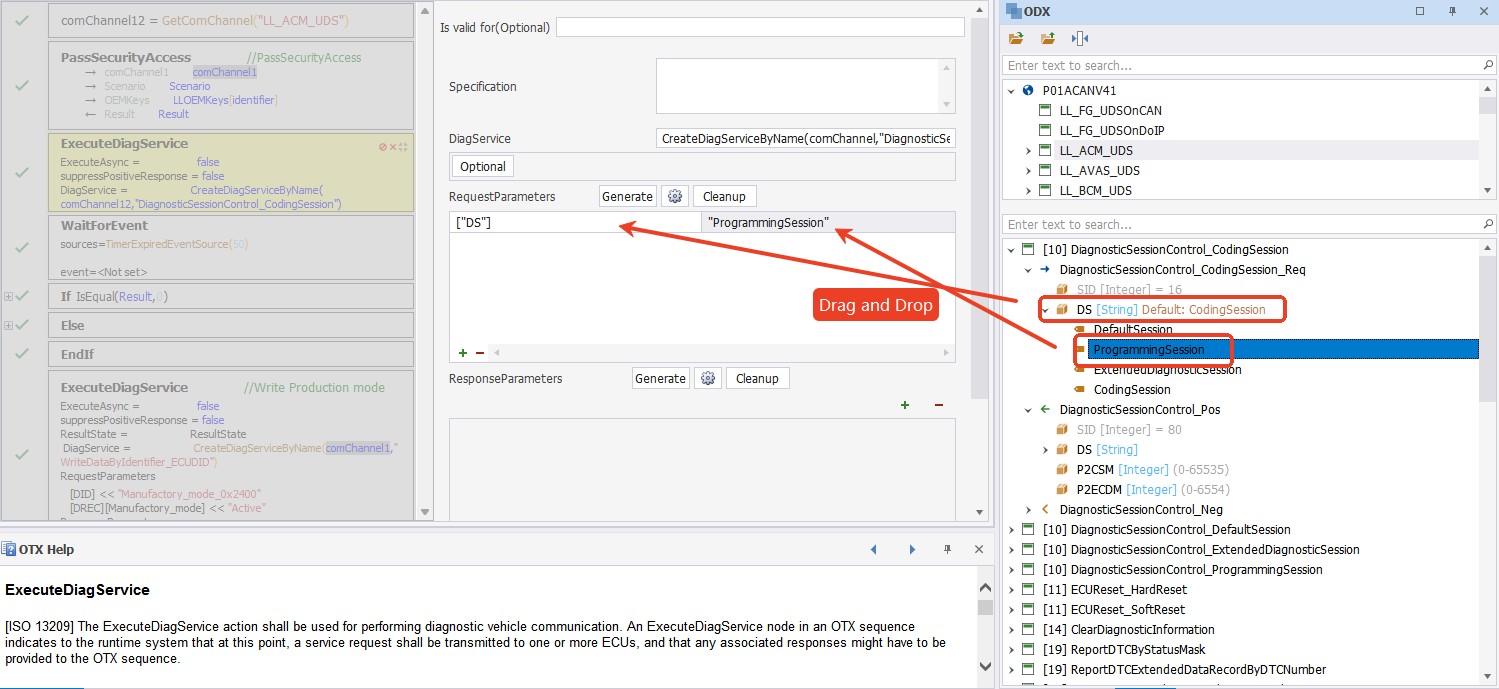The width and height of the screenshot is (1499, 689).
Task: Expand the DiagnosticSessionControl_Neg node
Action: point(1029,509)
